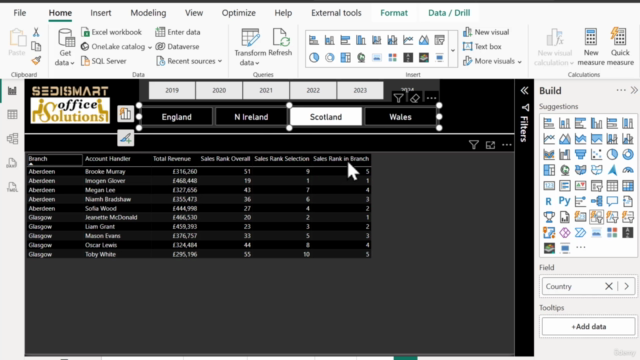
Task: Select N Ireland in the country slicer
Action: (x=251, y=117)
